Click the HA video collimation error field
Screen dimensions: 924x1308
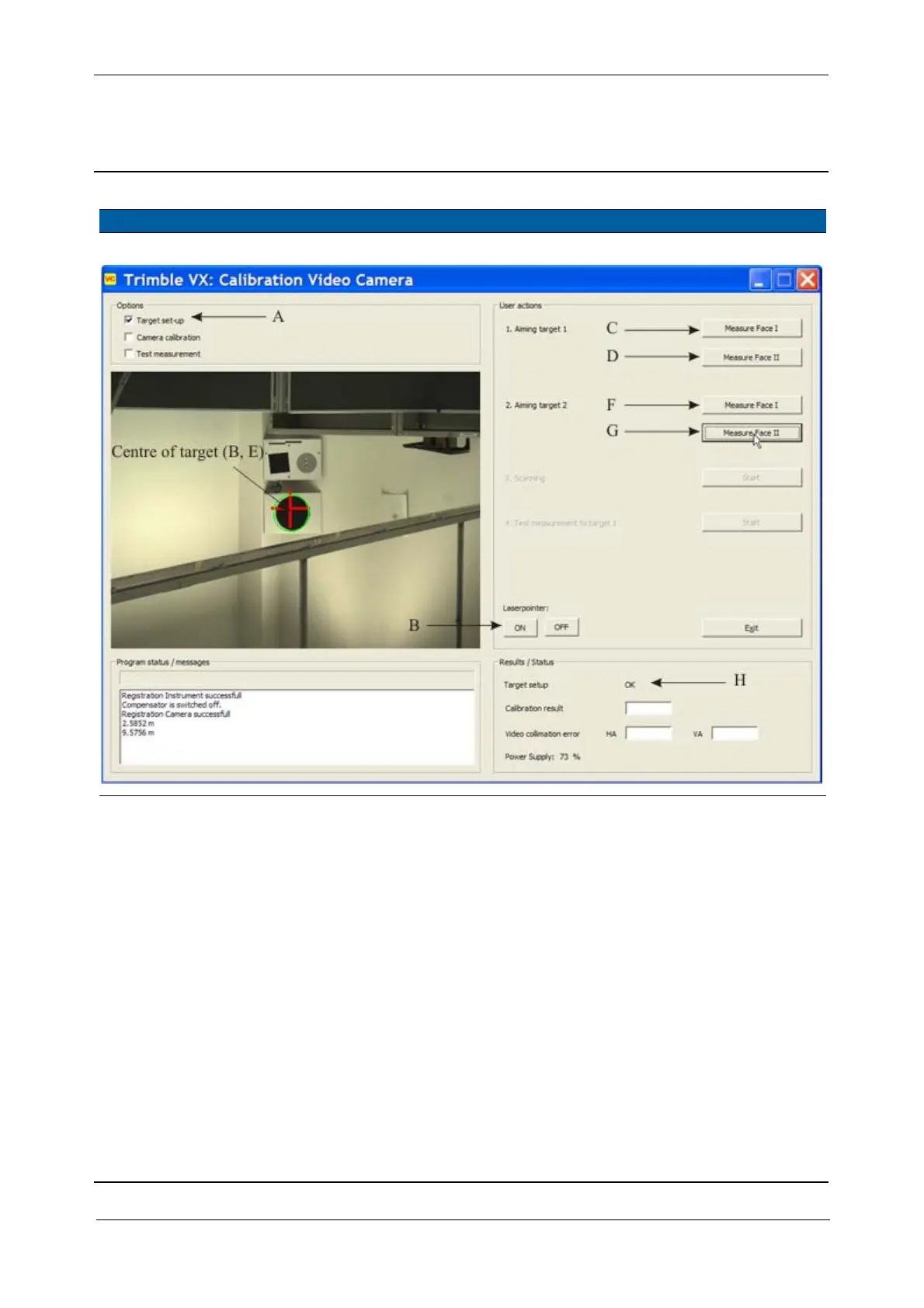[648, 733]
